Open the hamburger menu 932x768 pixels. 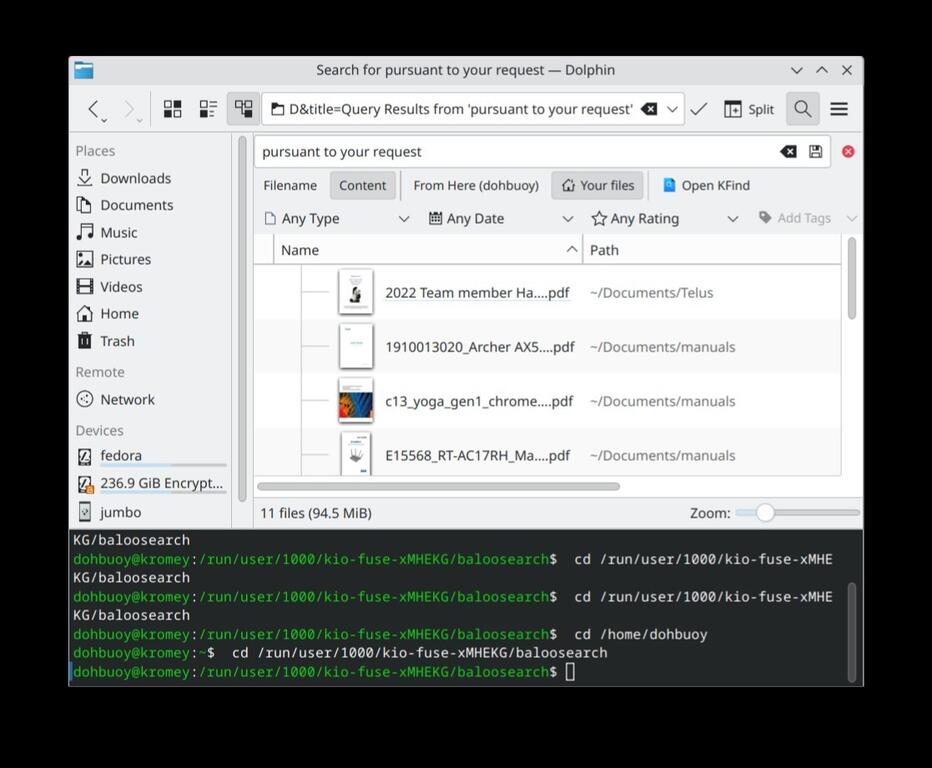click(839, 109)
